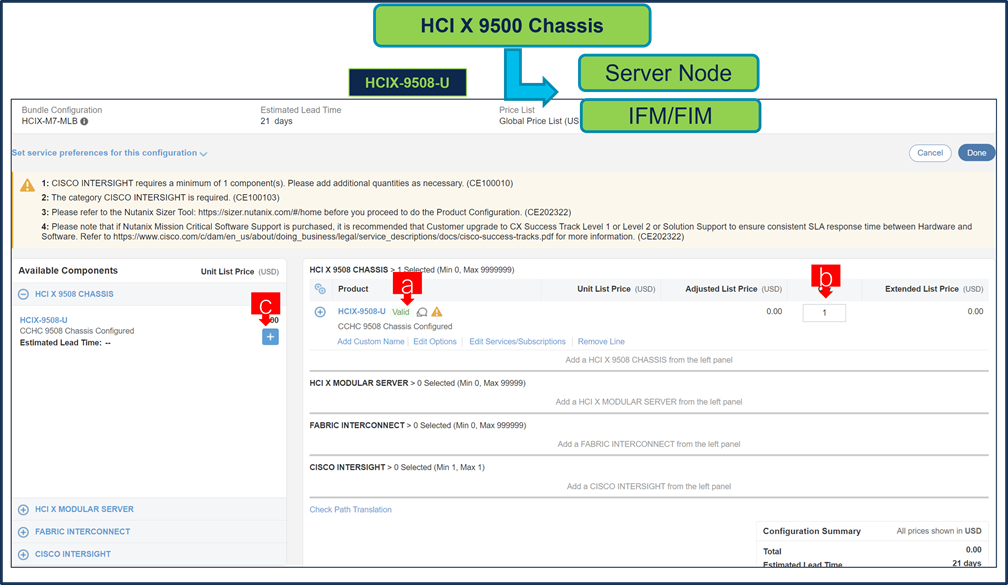Click Remove Line link
The image size is (1008, 585).
coord(600,341)
